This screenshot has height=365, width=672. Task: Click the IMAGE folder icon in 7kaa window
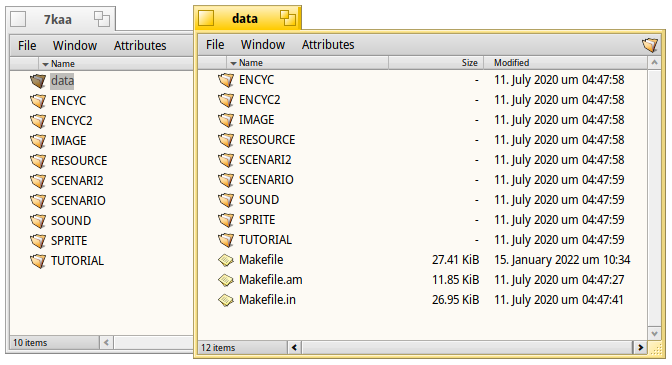[38, 141]
